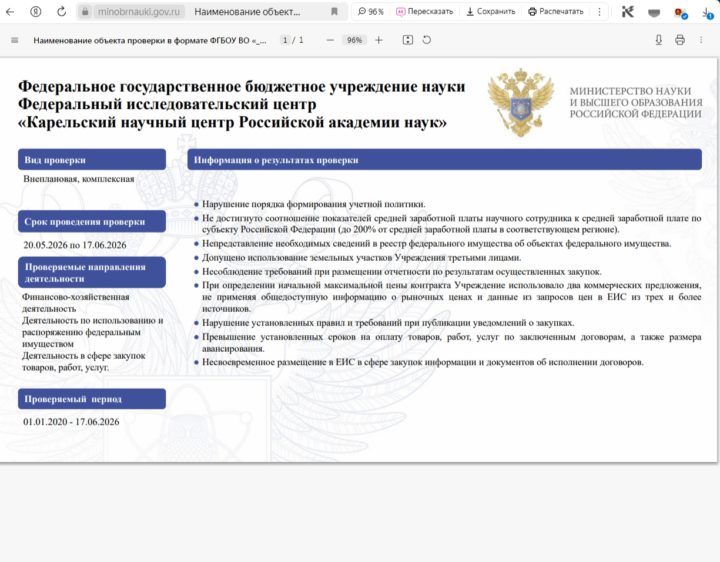Click the padlock site security icon
The height and width of the screenshot is (562, 720).
point(85,12)
